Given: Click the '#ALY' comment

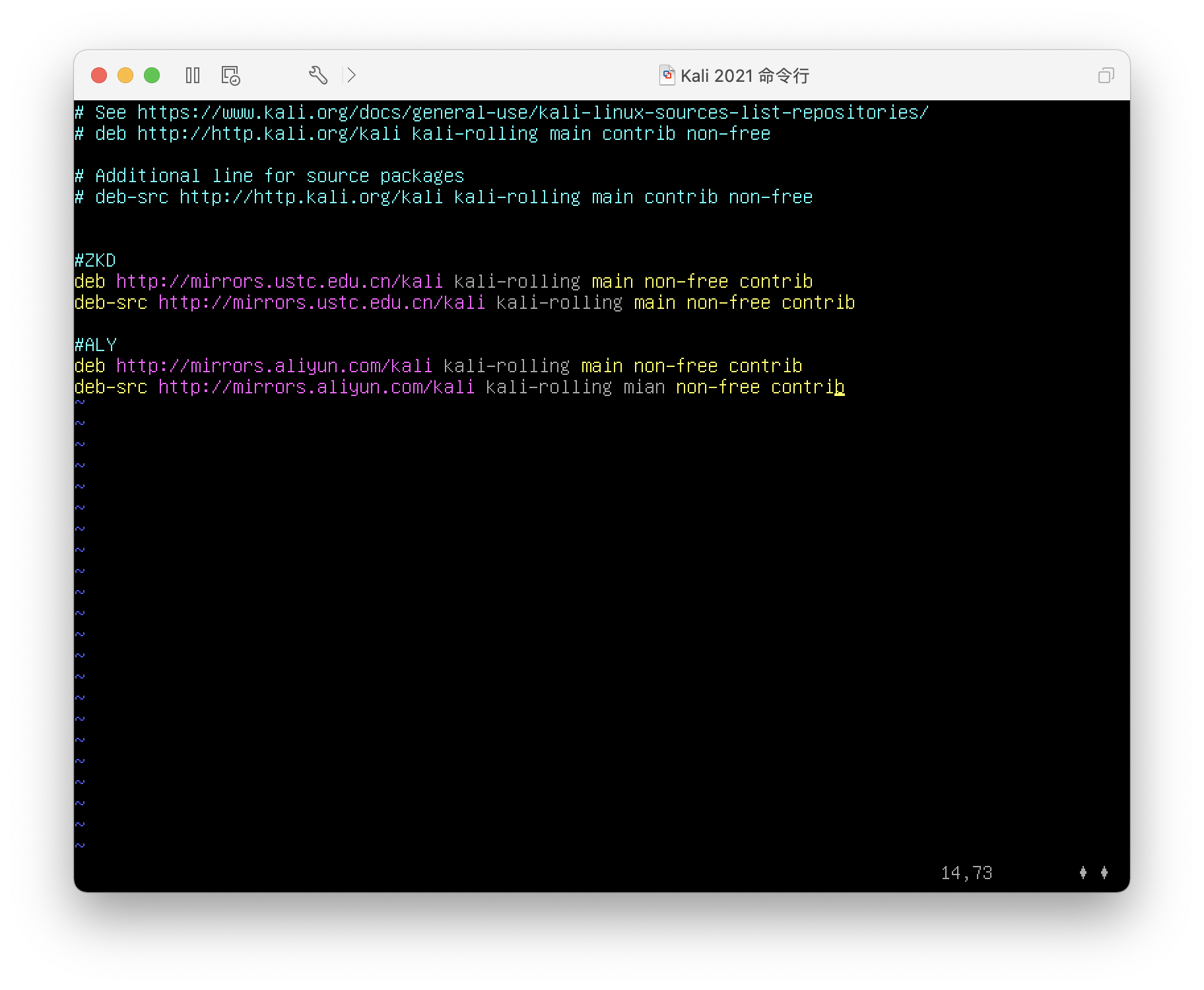Looking at the screenshot, I should pyautogui.click(x=96, y=345).
